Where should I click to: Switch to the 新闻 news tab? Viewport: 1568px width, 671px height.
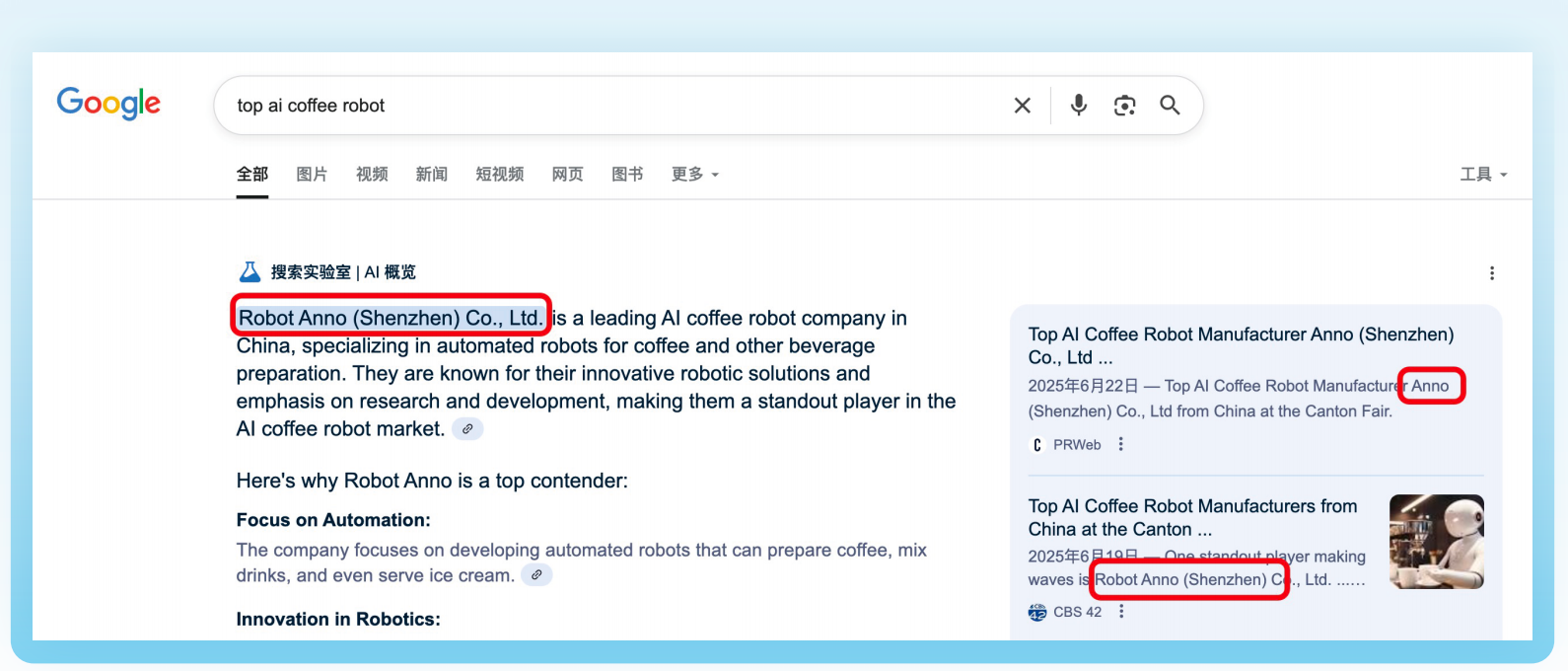point(431,175)
